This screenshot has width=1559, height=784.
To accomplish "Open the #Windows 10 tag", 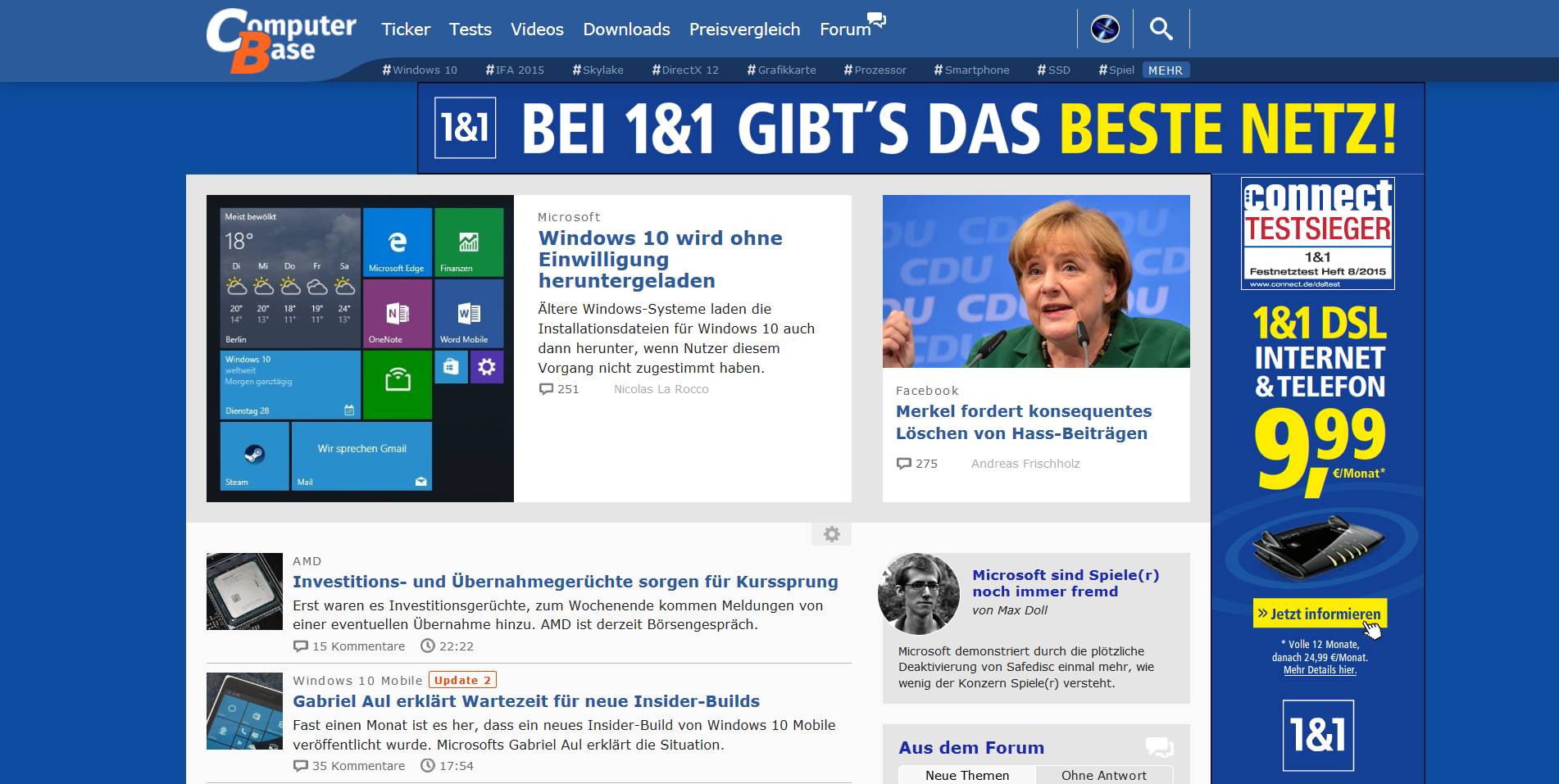I will (x=420, y=70).
